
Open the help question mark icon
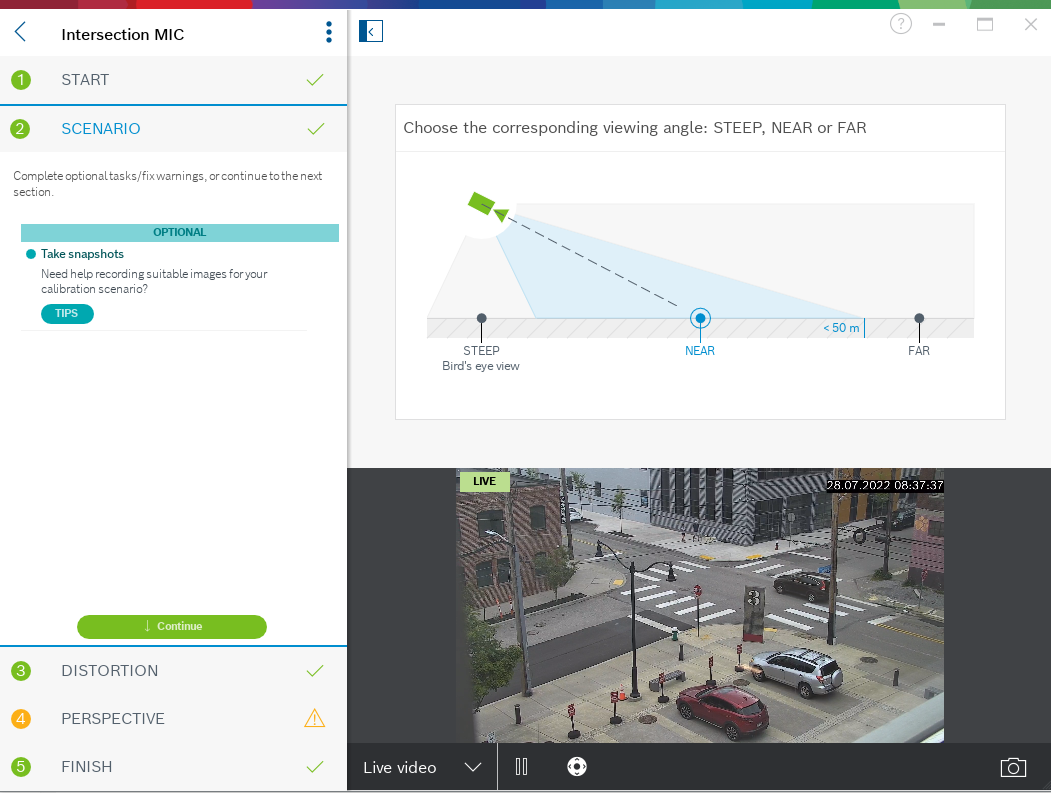[900, 24]
